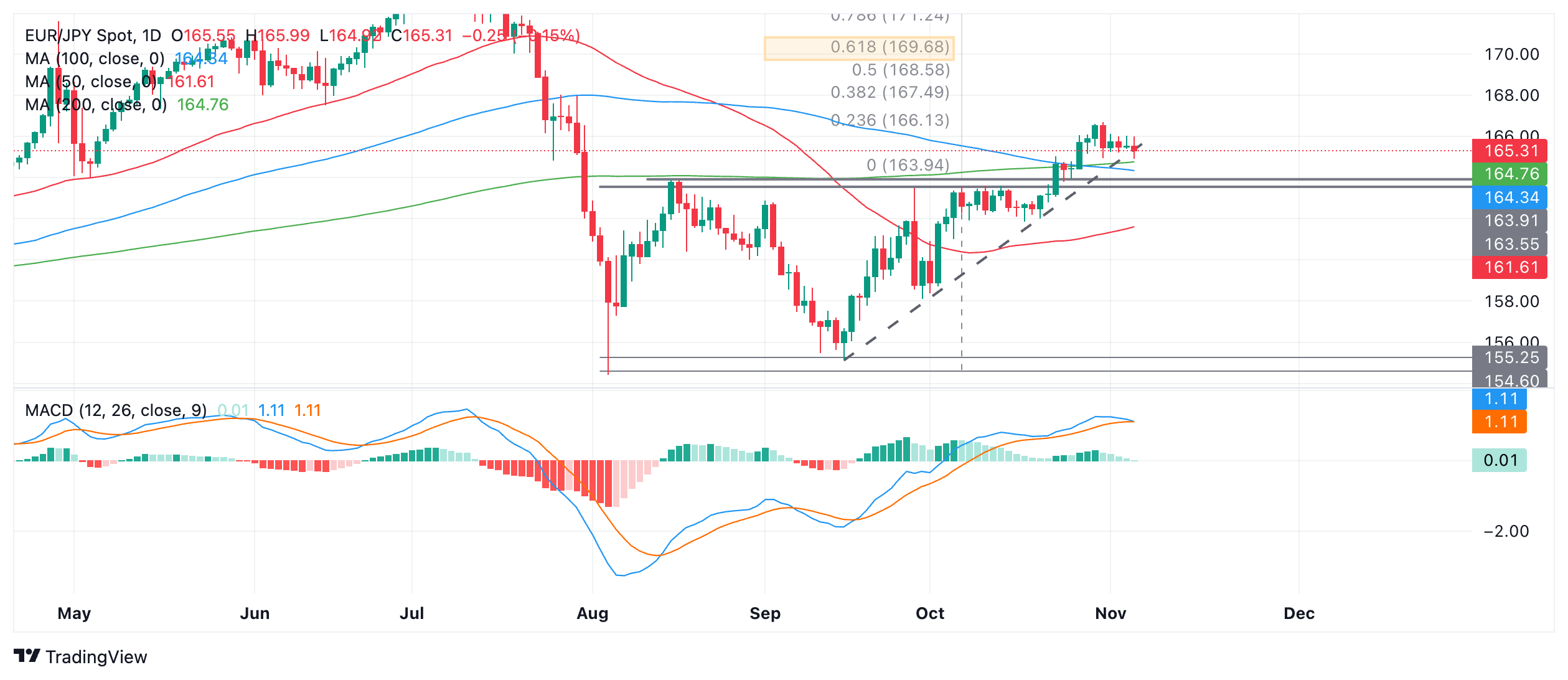
Task: Click the red 161.61 price tag
Action: pyautogui.click(x=1509, y=267)
